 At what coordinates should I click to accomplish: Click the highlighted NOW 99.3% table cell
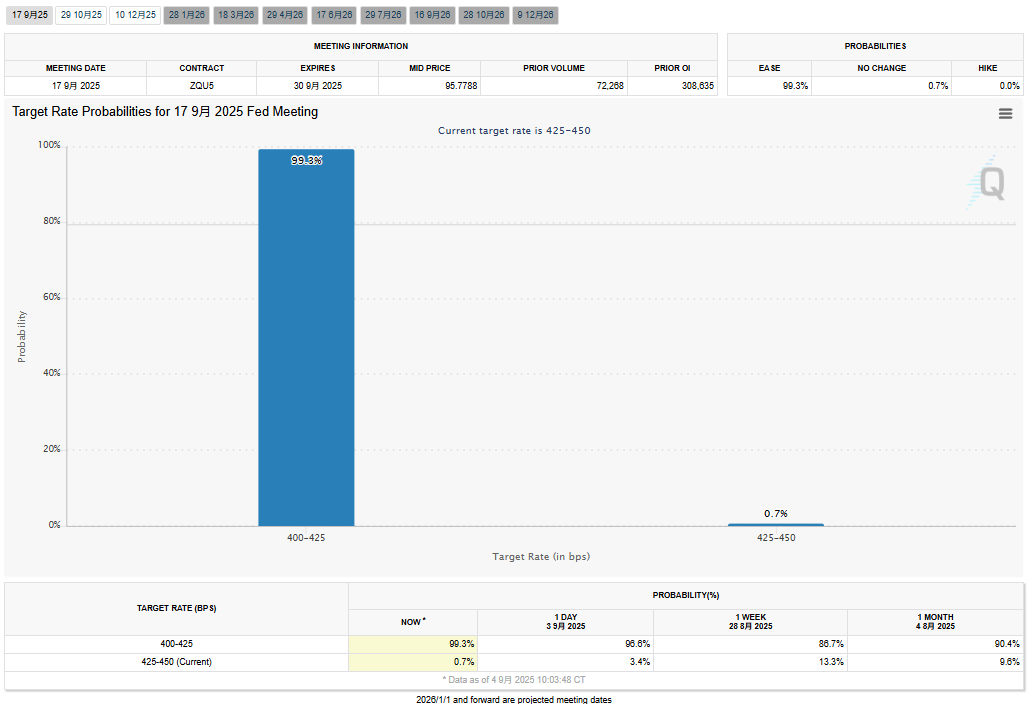[413, 644]
